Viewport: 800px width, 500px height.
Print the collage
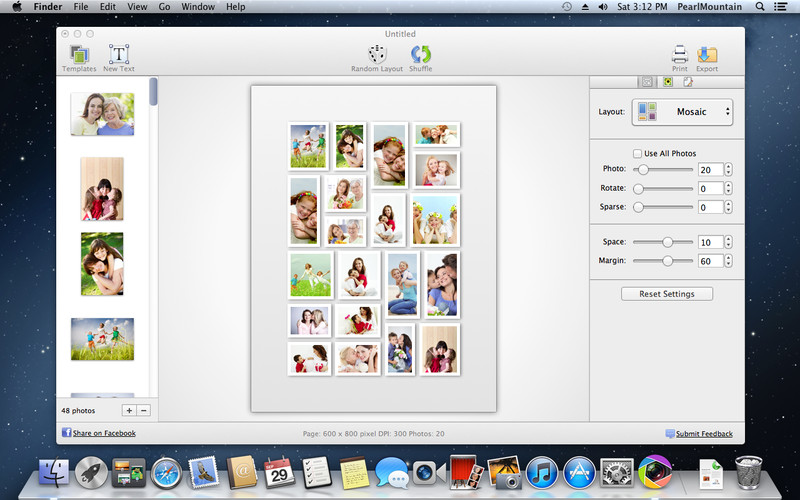click(680, 58)
